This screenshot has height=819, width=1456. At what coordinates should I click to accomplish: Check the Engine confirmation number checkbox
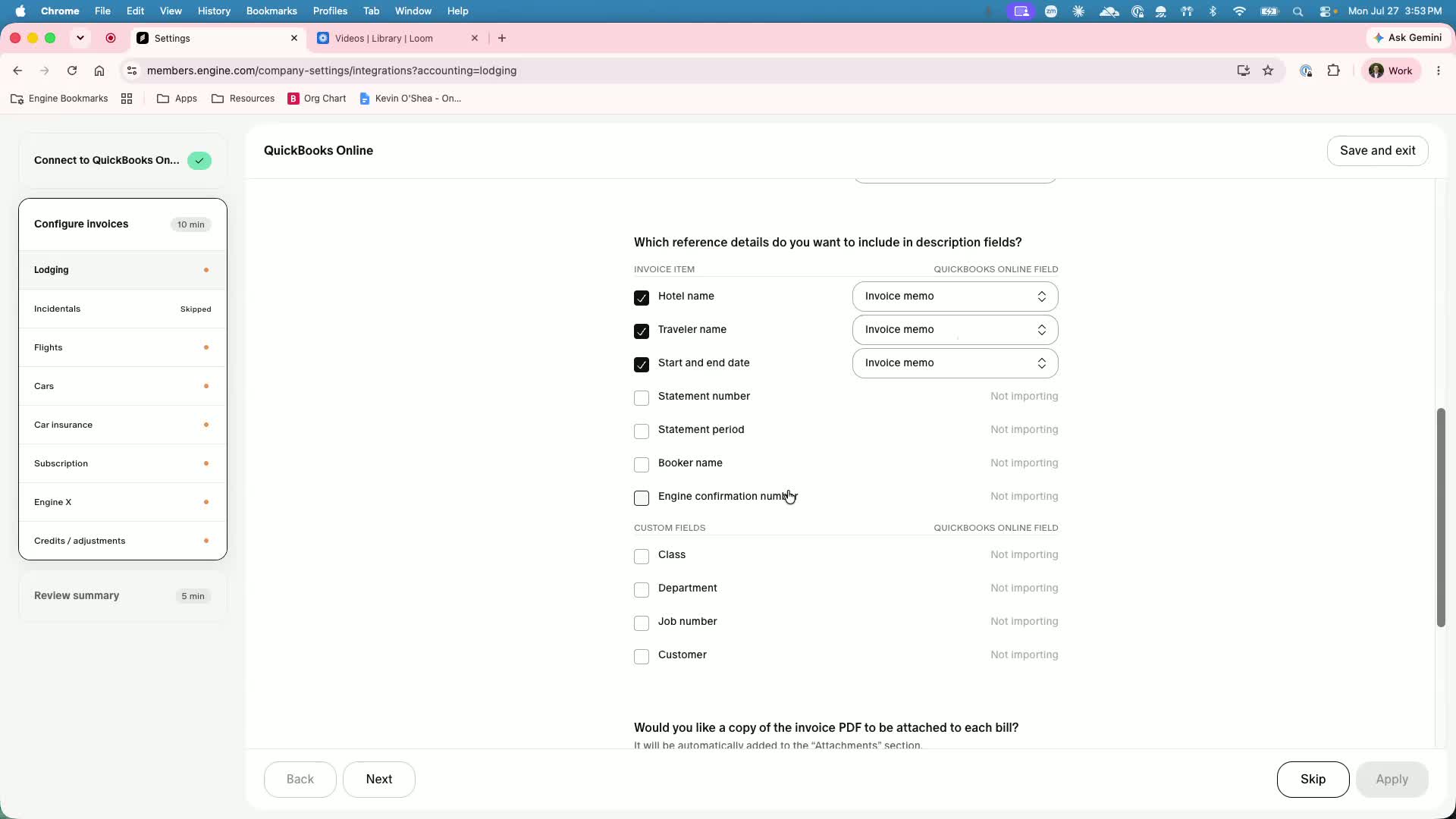coord(642,498)
